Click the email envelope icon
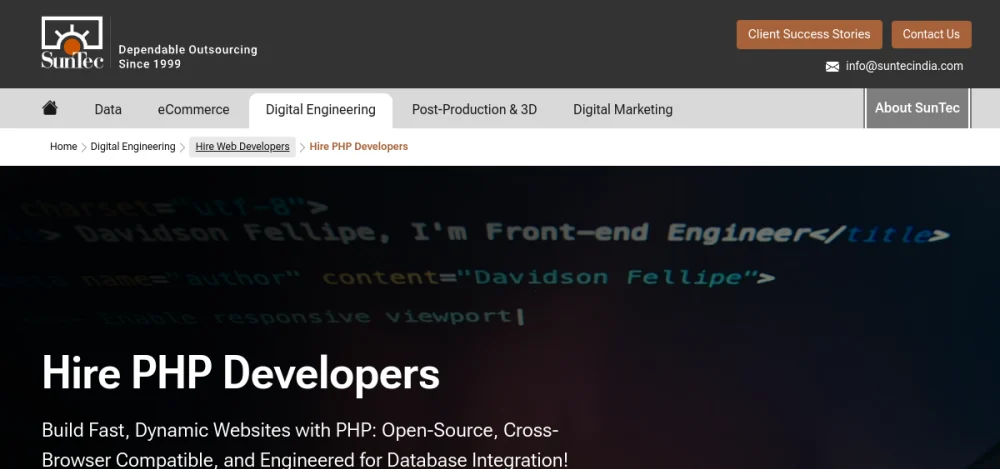The image size is (1000, 469). point(832,66)
